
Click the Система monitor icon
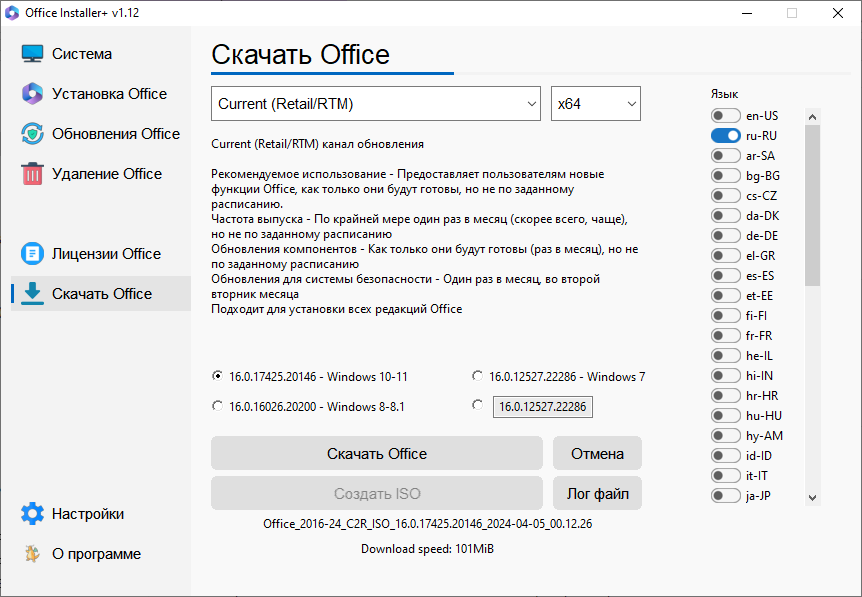(x=33, y=54)
